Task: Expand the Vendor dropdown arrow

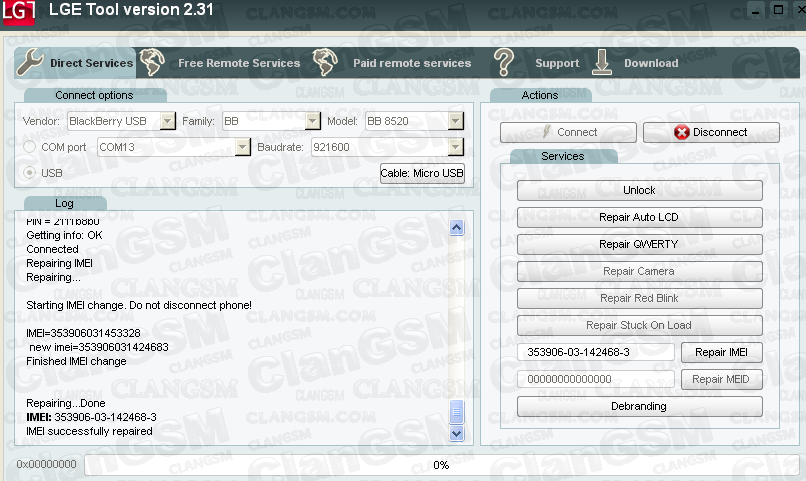Action: point(168,121)
